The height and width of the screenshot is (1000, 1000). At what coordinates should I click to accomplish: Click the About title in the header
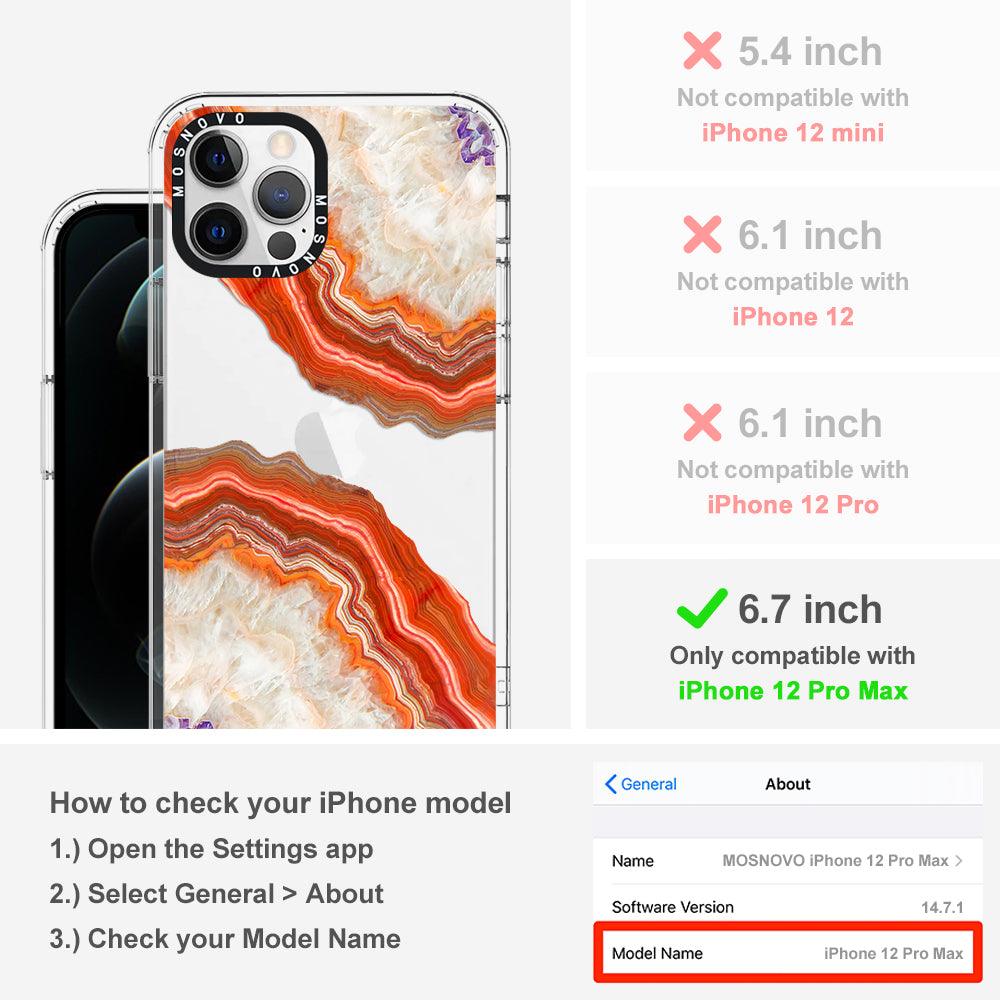(x=788, y=784)
